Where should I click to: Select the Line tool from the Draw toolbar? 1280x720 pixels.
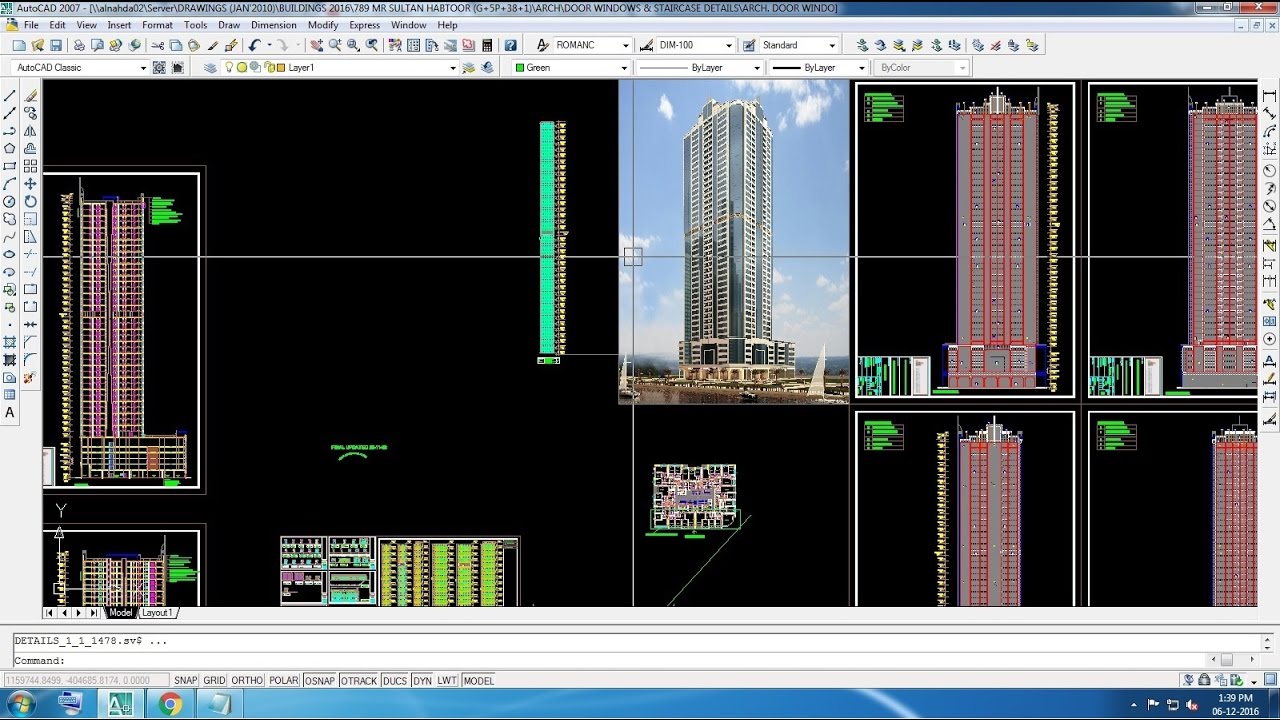pyautogui.click(x=10, y=95)
